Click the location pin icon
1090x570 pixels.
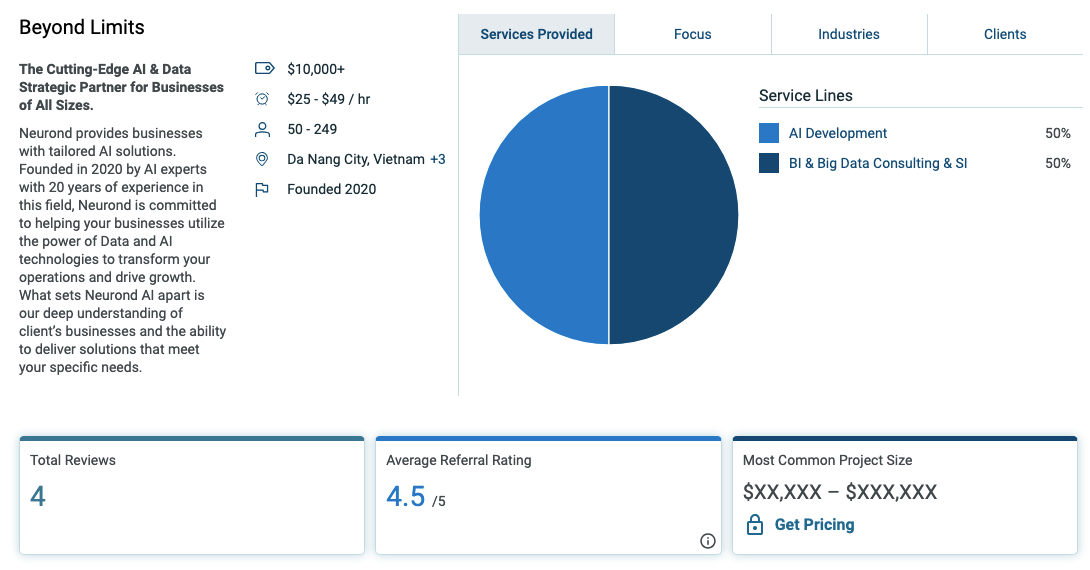click(262, 159)
